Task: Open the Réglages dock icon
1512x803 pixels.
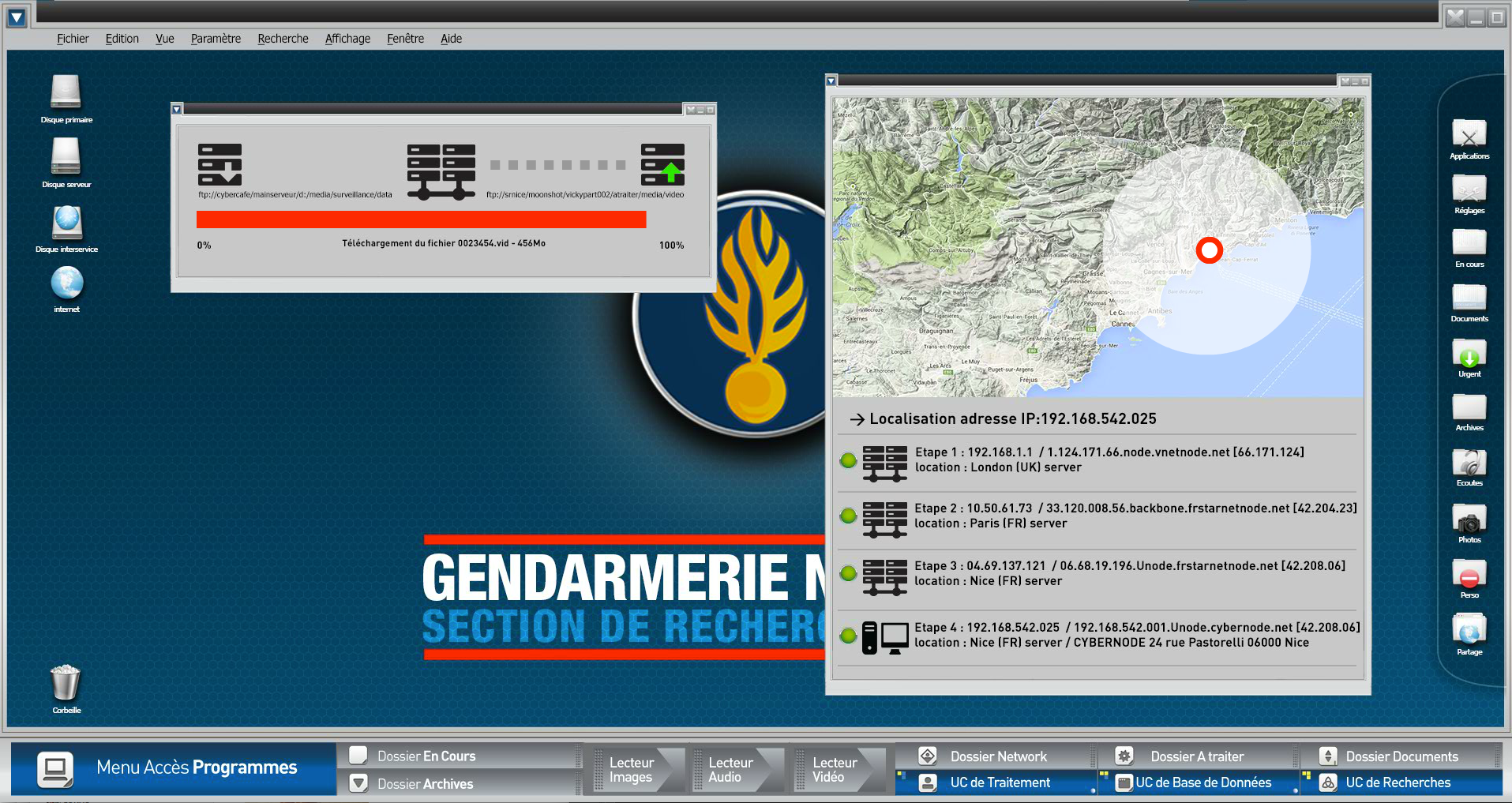Action: [1469, 189]
